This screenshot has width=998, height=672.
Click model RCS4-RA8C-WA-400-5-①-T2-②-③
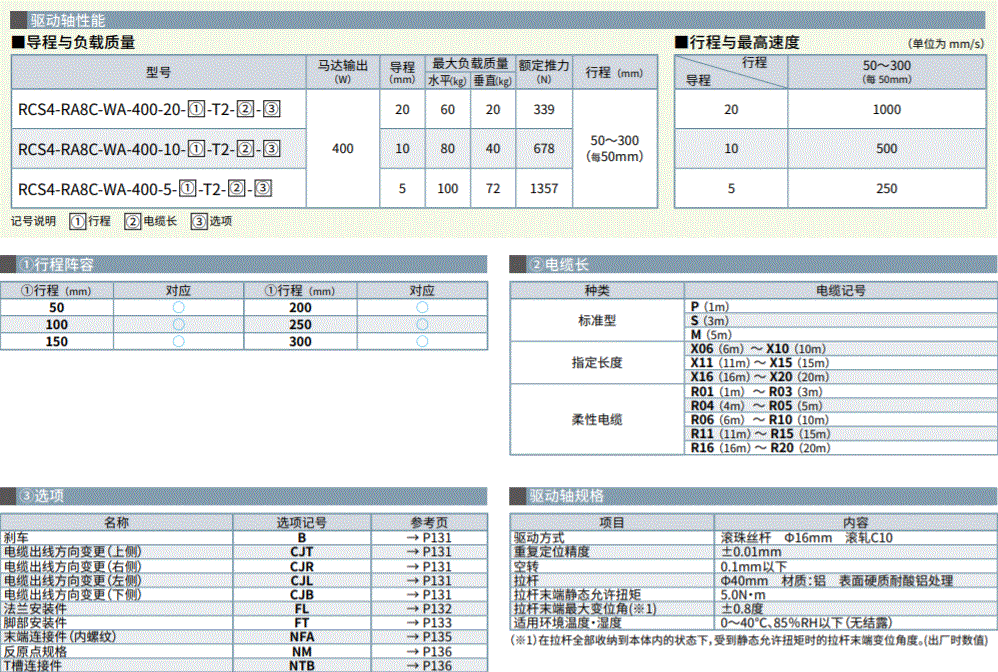point(145,189)
